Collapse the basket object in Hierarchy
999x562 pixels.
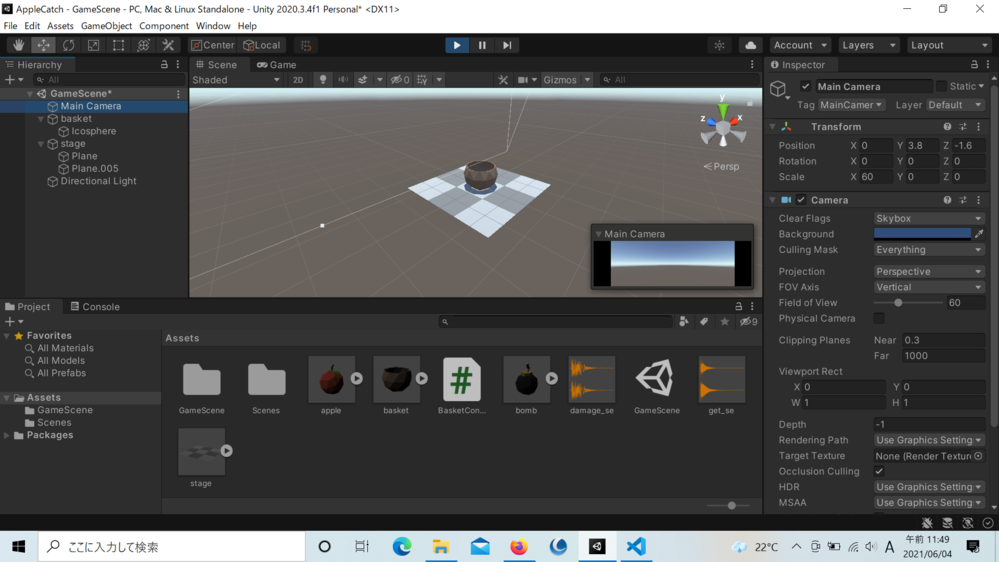[41, 119]
